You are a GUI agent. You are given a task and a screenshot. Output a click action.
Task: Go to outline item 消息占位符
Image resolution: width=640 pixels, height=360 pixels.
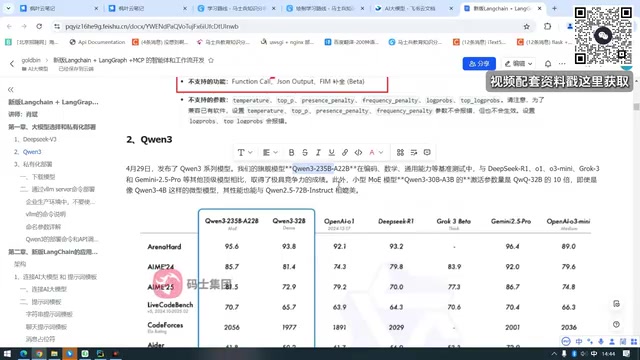tap(40, 339)
